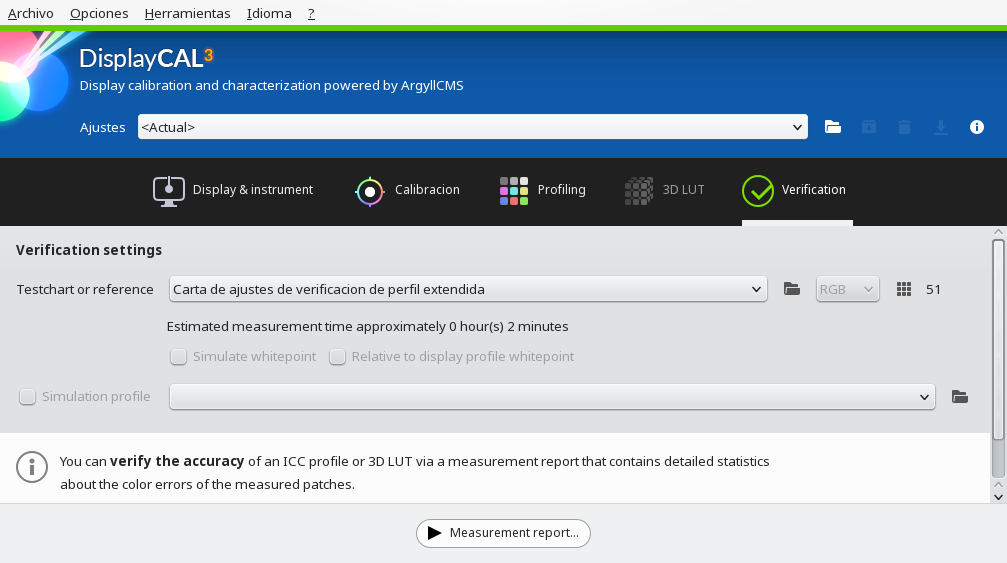Enable the Simulation profile checkbox
This screenshot has height=563, width=1007.
click(28, 397)
